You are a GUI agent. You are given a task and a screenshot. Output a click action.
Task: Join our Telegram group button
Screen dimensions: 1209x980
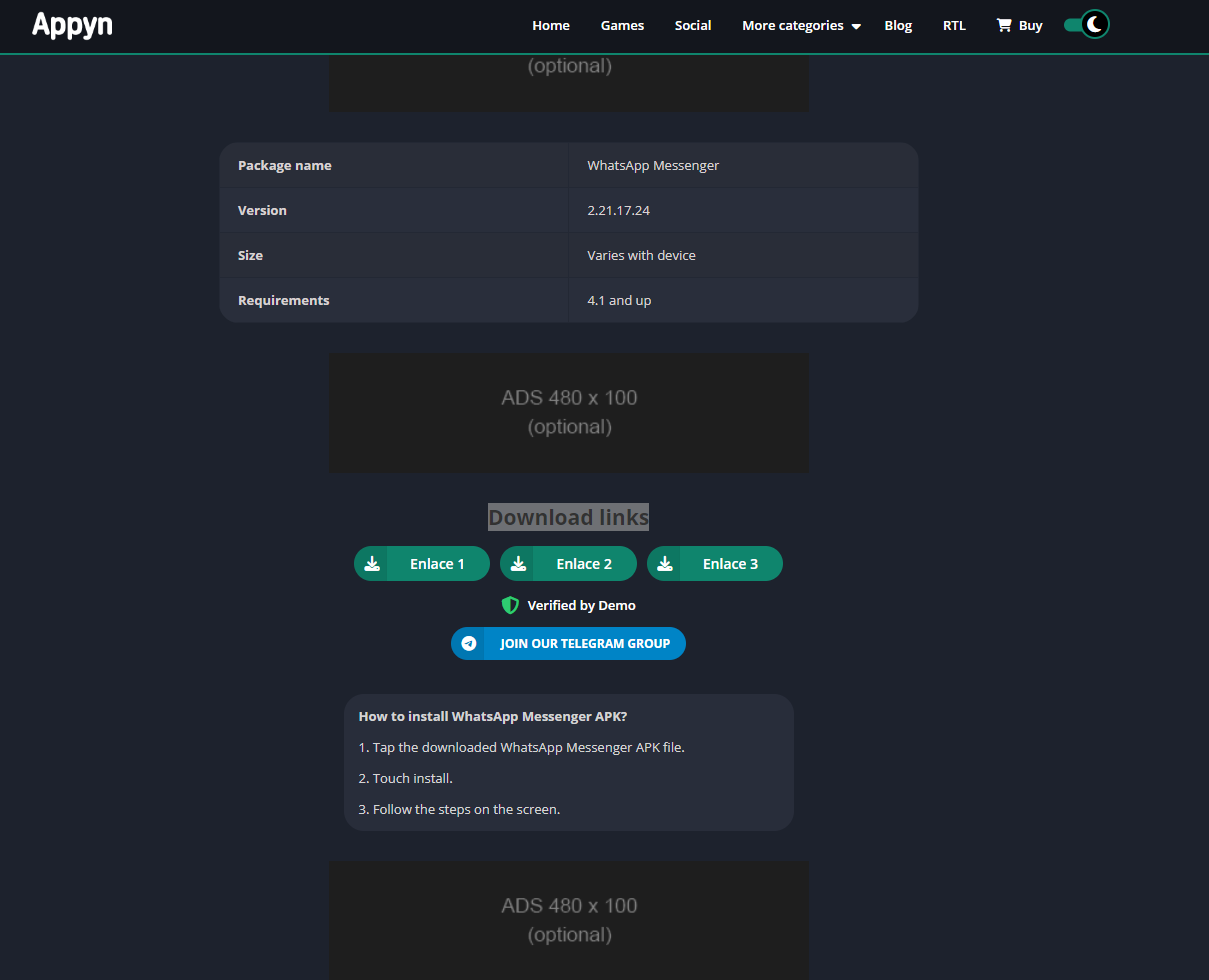pos(568,643)
